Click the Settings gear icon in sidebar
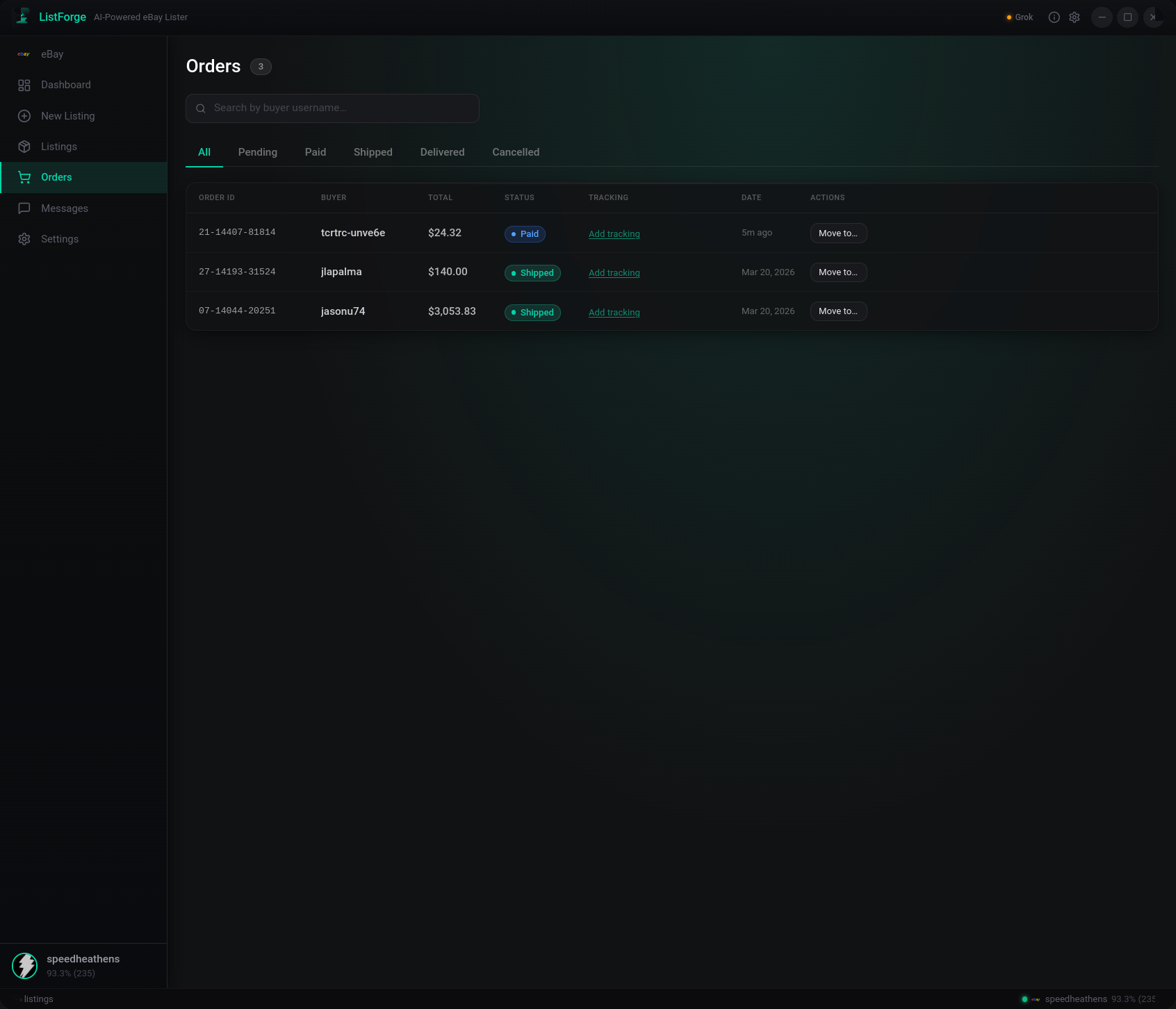Viewport: 1176px width, 1009px height. click(x=24, y=239)
